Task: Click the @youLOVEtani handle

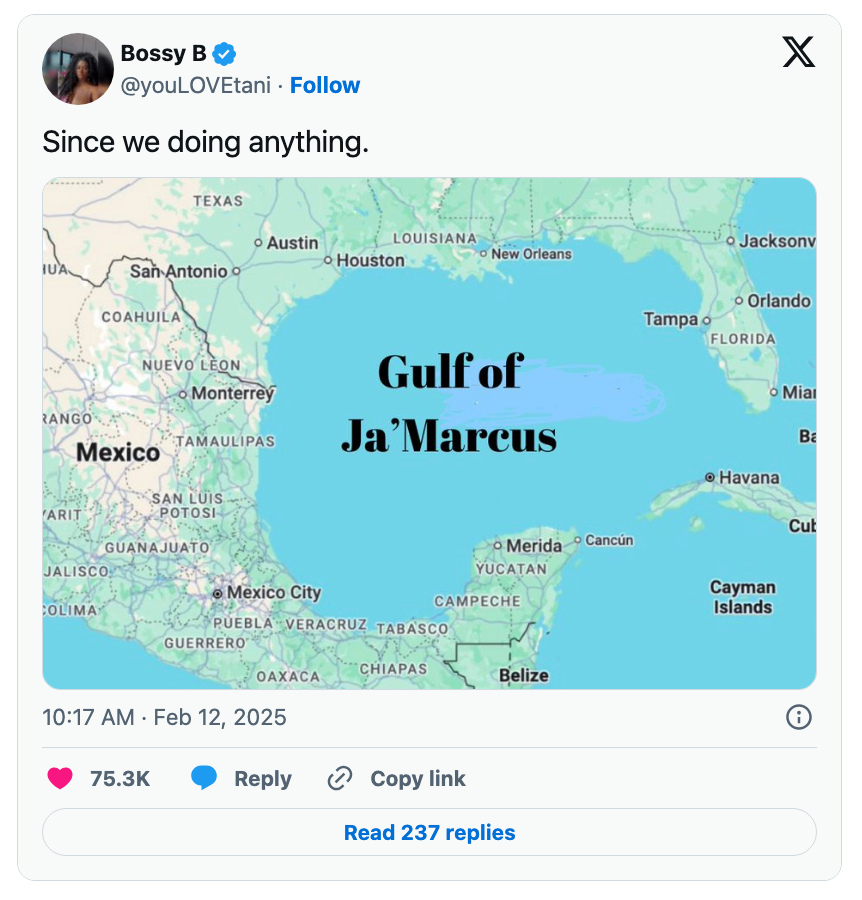Action: [196, 85]
